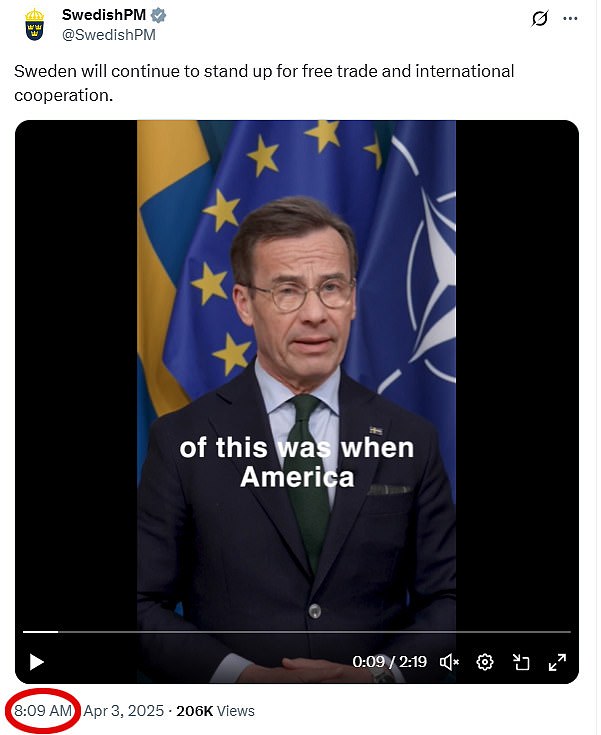The image size is (601, 735).
Task: Play the video
Action: tap(37, 662)
